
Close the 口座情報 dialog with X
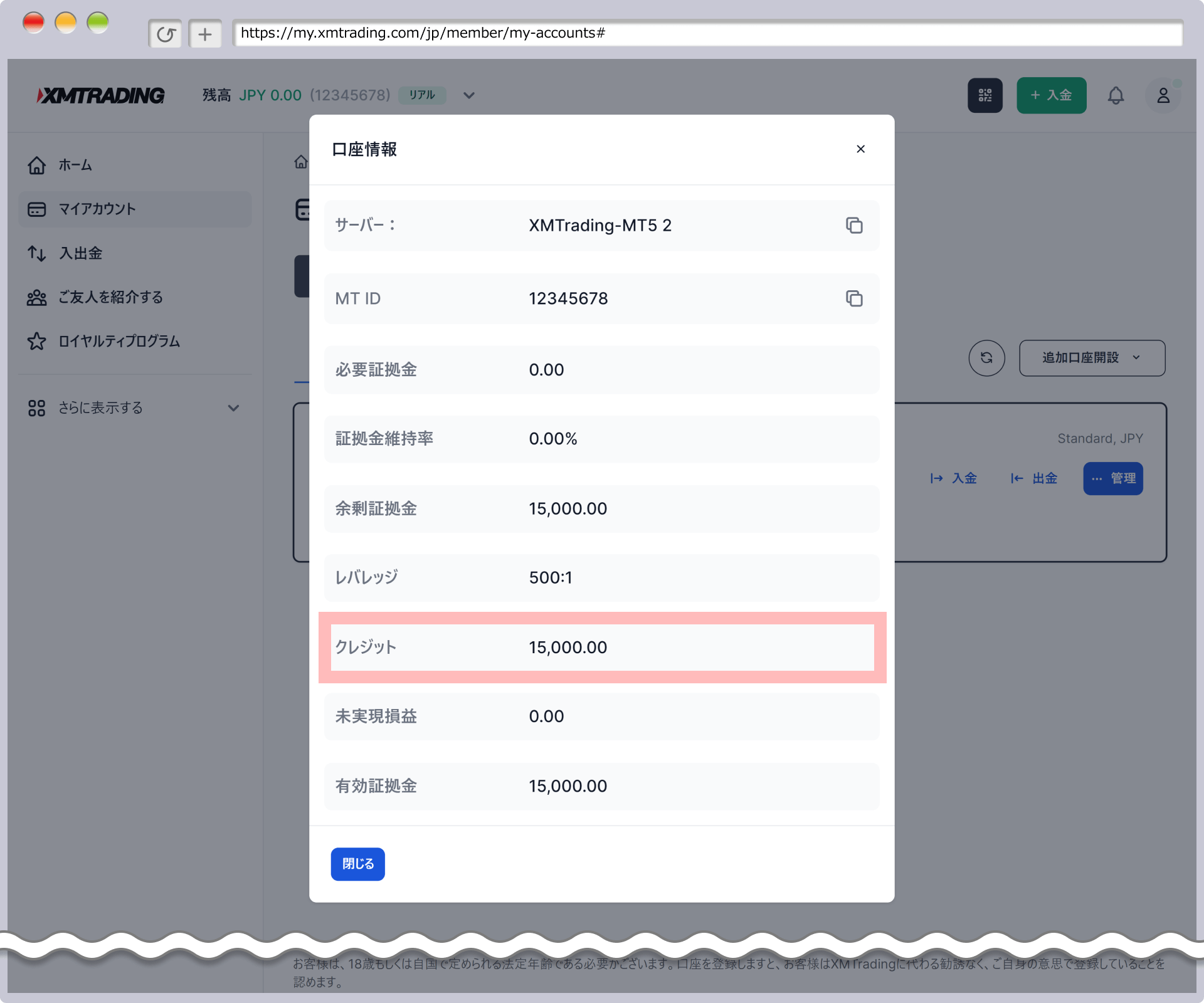(x=860, y=149)
